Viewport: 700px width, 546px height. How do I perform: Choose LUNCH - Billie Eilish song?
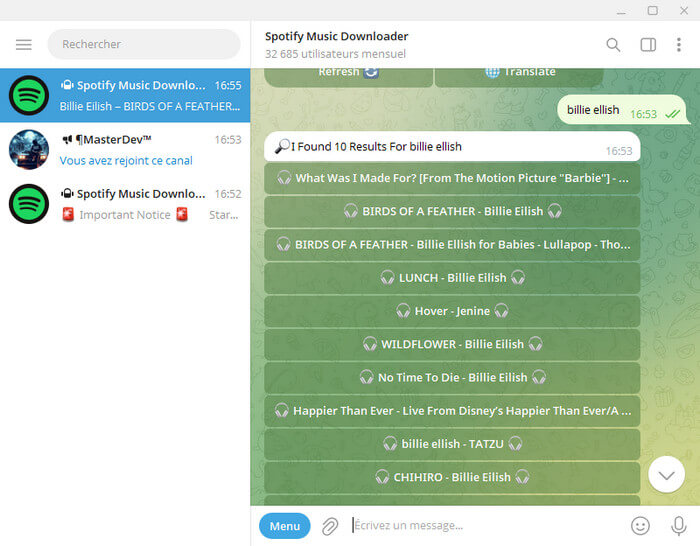452,277
